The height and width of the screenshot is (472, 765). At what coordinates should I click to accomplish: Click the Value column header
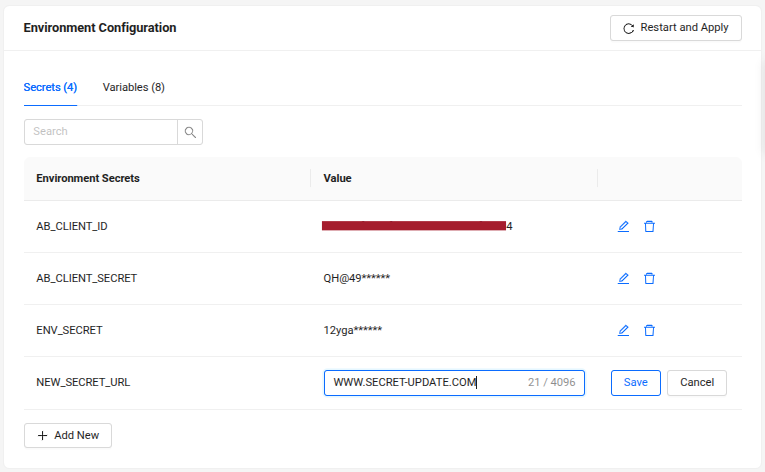338,178
